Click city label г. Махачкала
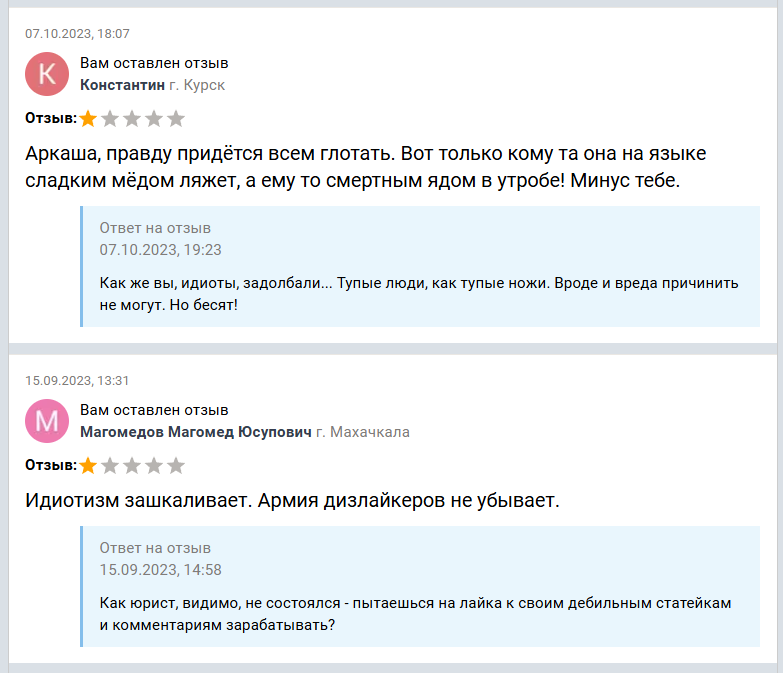 coord(363,432)
